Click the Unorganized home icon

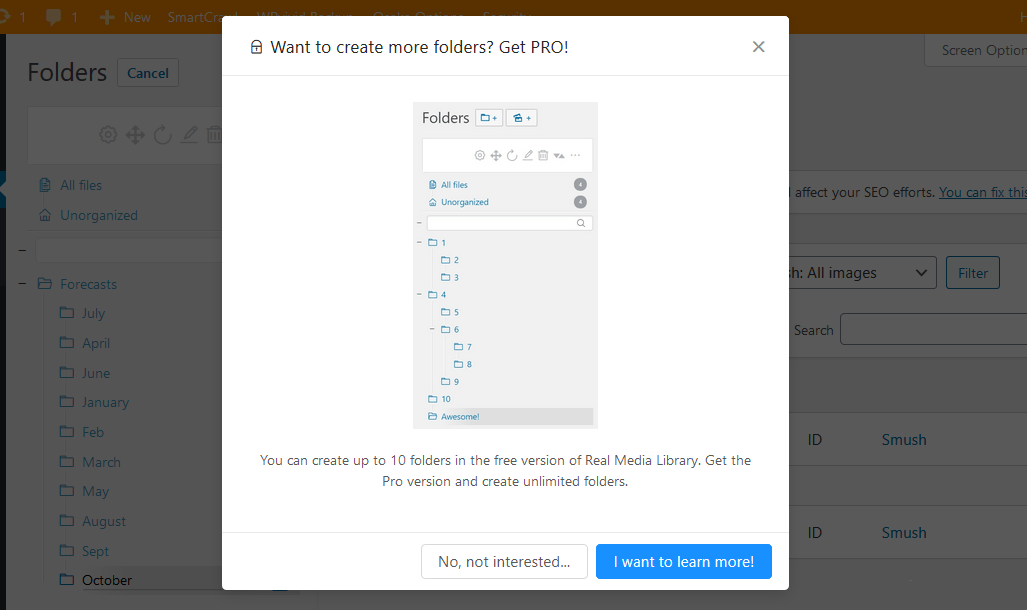click(x=45, y=215)
